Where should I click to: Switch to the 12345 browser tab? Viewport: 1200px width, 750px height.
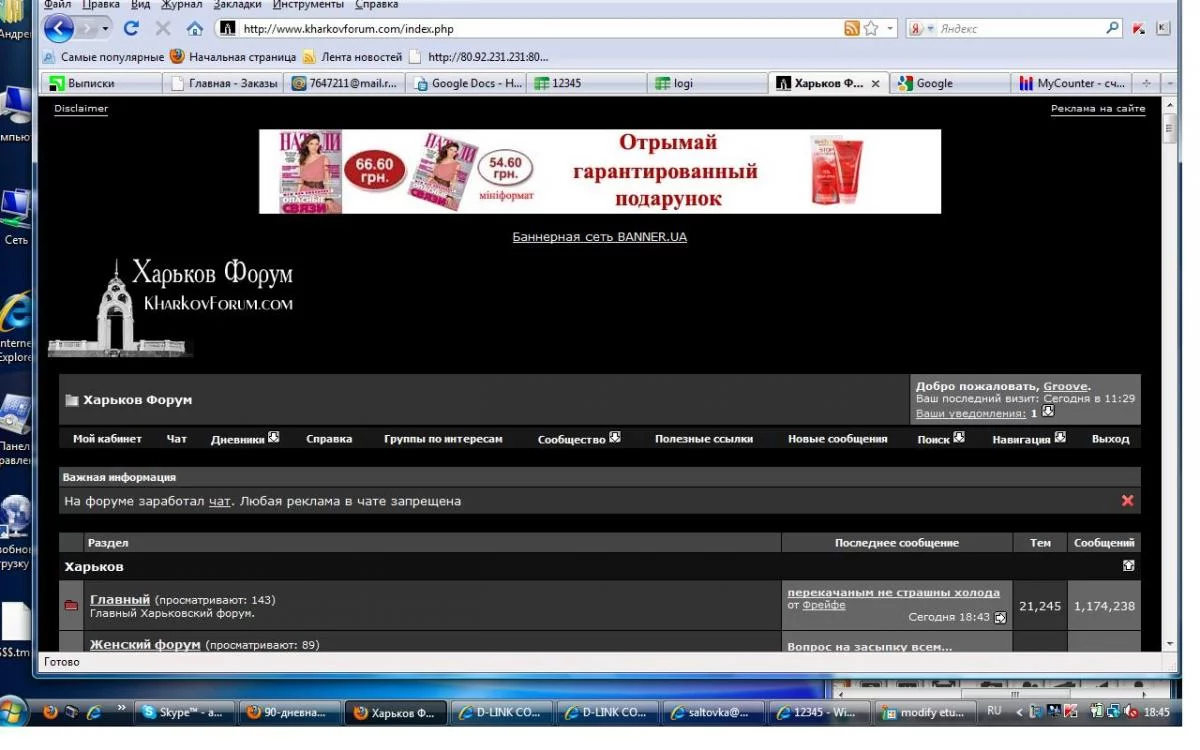587,83
